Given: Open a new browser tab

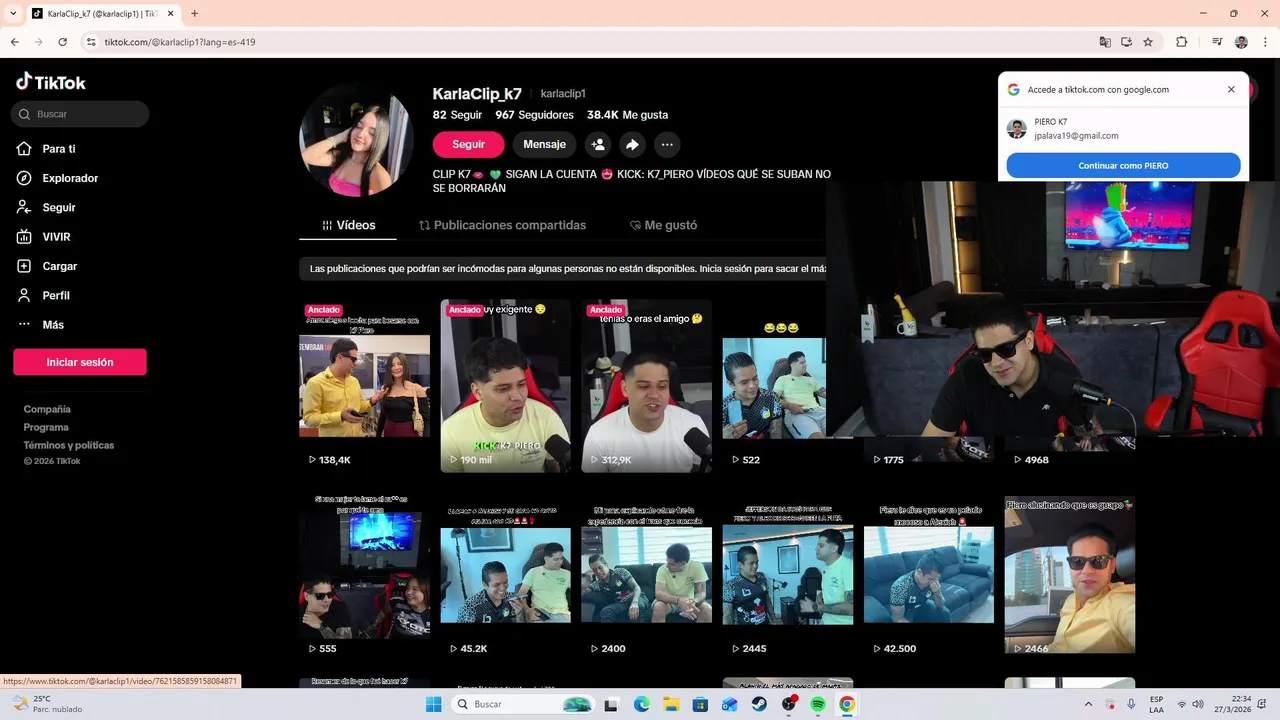Looking at the screenshot, I should click(194, 14).
